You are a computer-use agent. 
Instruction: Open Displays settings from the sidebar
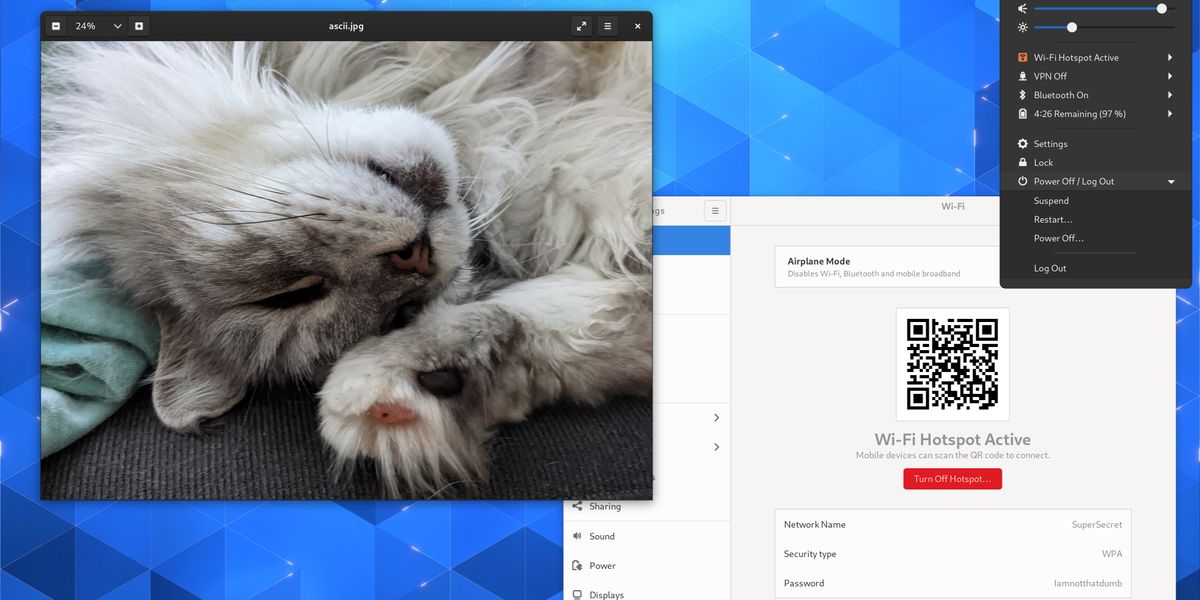click(604, 593)
